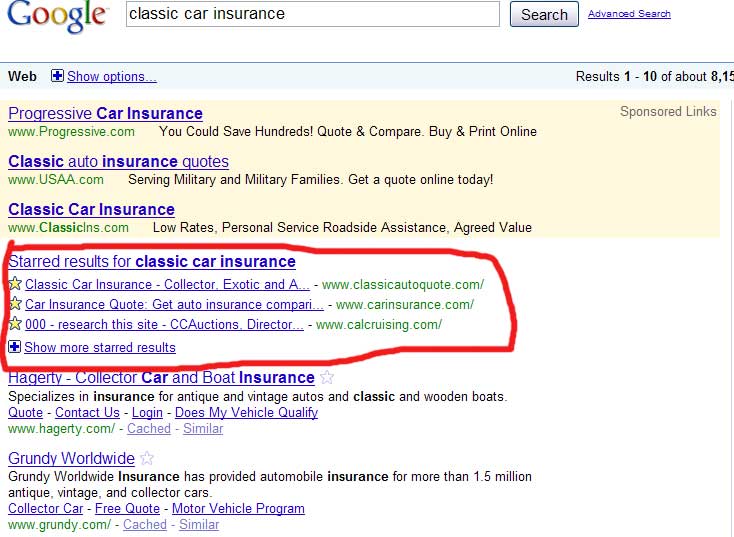Viewport: 734px width, 537px height.
Task: Open Hagerty - Collector Car and Boat Insurance
Action: coord(161,377)
